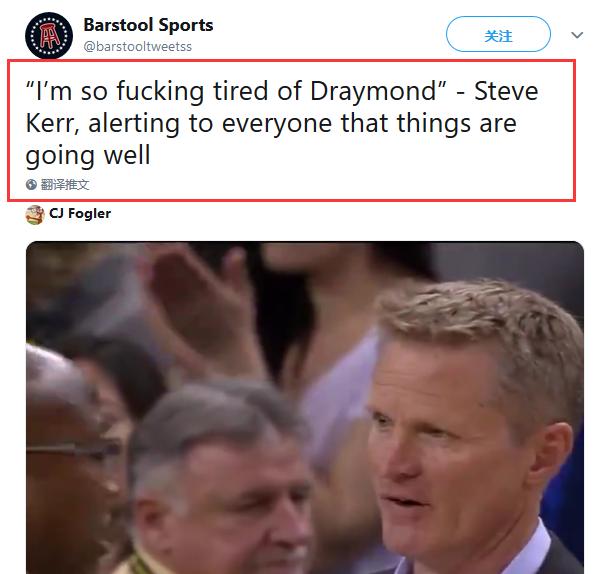Translate the tweet via 翻译推文
This screenshot has width=615, height=574.
(65, 184)
